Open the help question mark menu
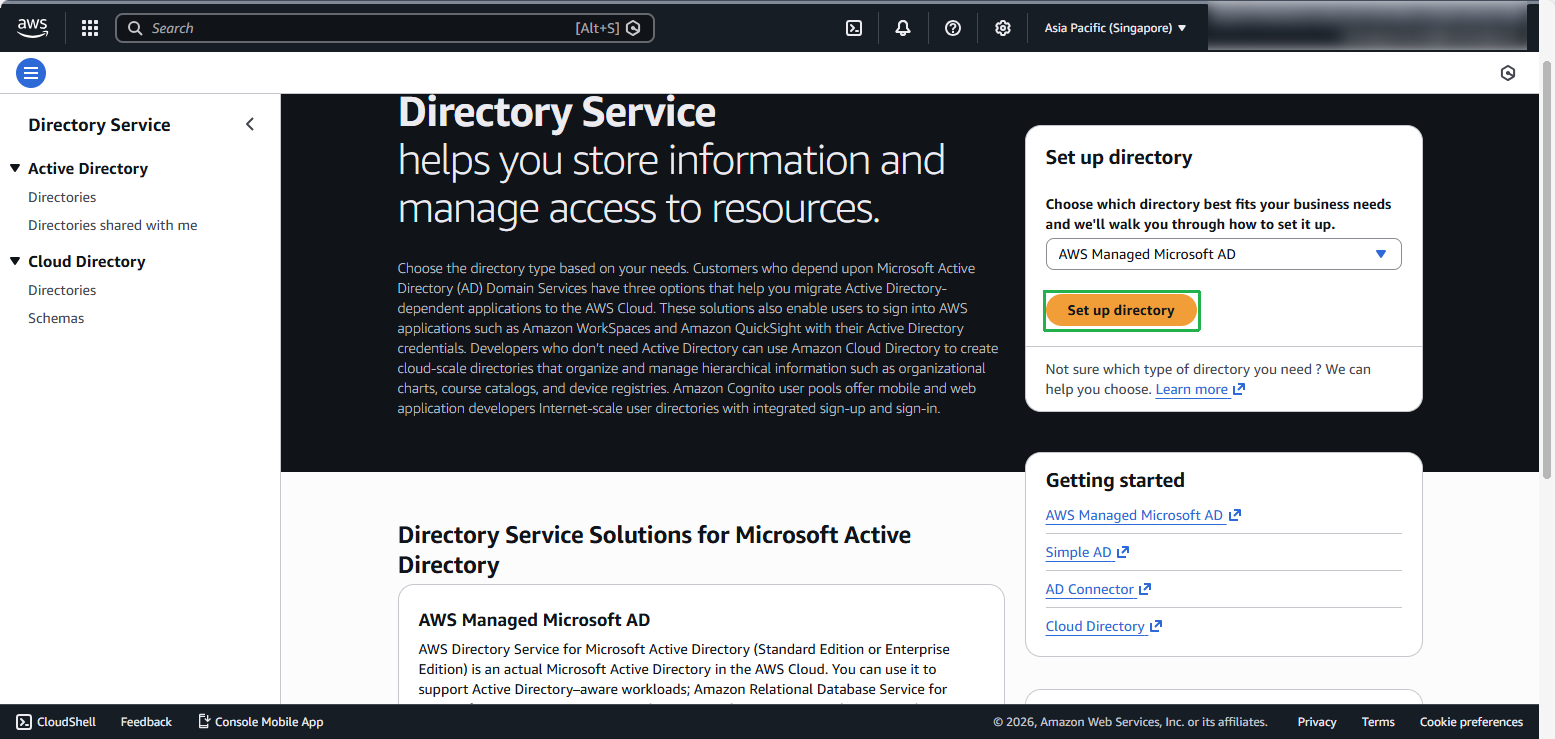The image size is (1555, 739). tap(953, 28)
